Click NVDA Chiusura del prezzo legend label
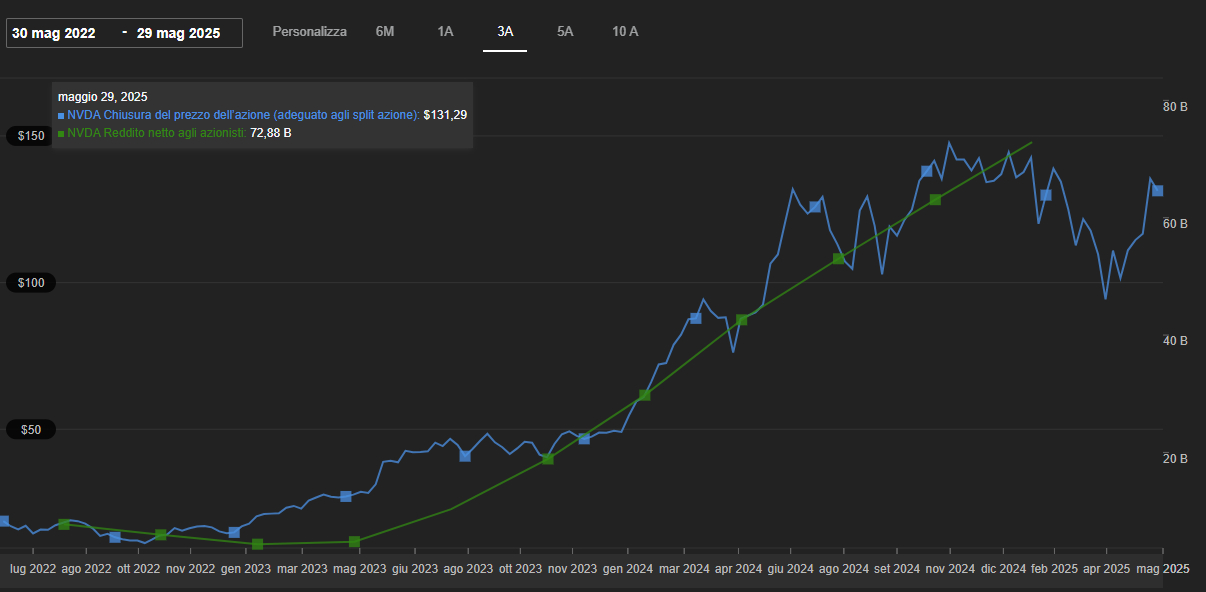This screenshot has height=592, width=1206. tap(243, 115)
